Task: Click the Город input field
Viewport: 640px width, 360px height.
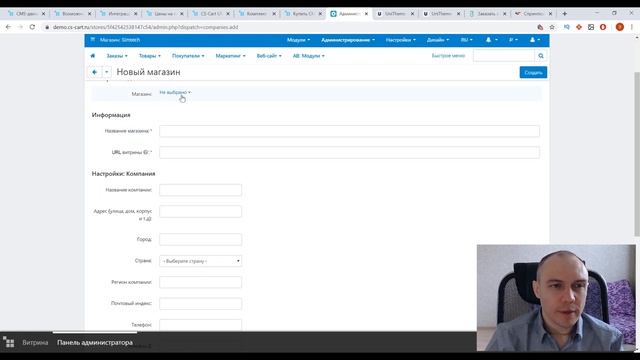Action: point(200,239)
